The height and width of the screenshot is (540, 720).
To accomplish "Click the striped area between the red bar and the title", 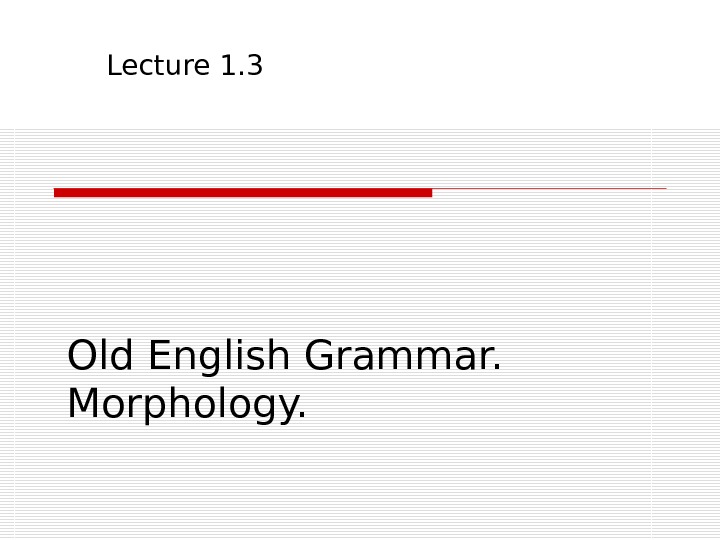I will click(x=300, y=265).
